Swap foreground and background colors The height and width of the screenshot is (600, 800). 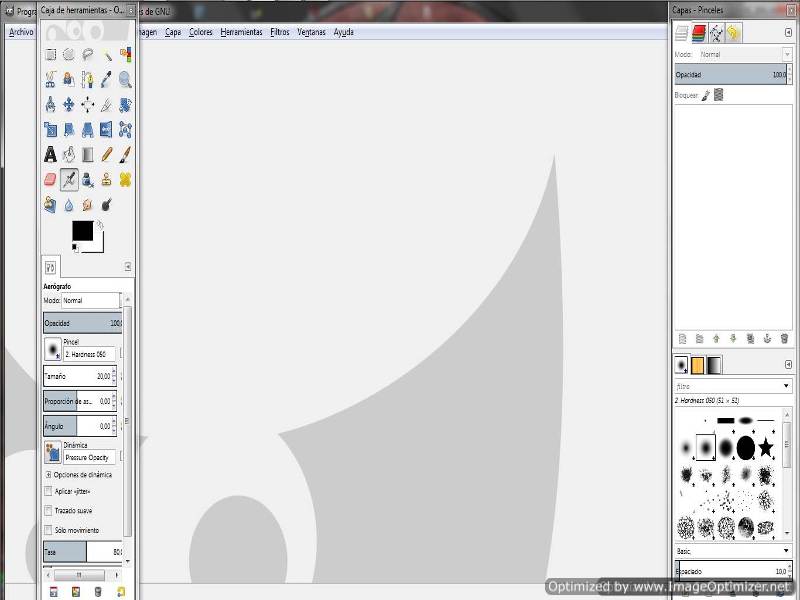pyautogui.click(x=100, y=224)
